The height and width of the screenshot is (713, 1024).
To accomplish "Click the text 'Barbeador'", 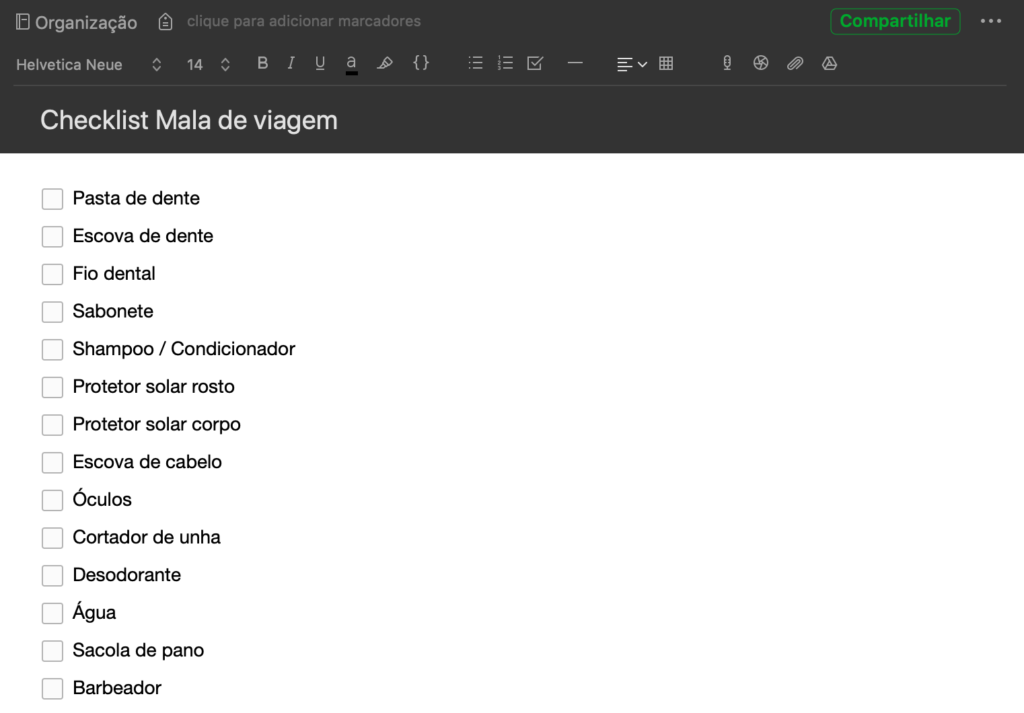I will coord(117,688).
